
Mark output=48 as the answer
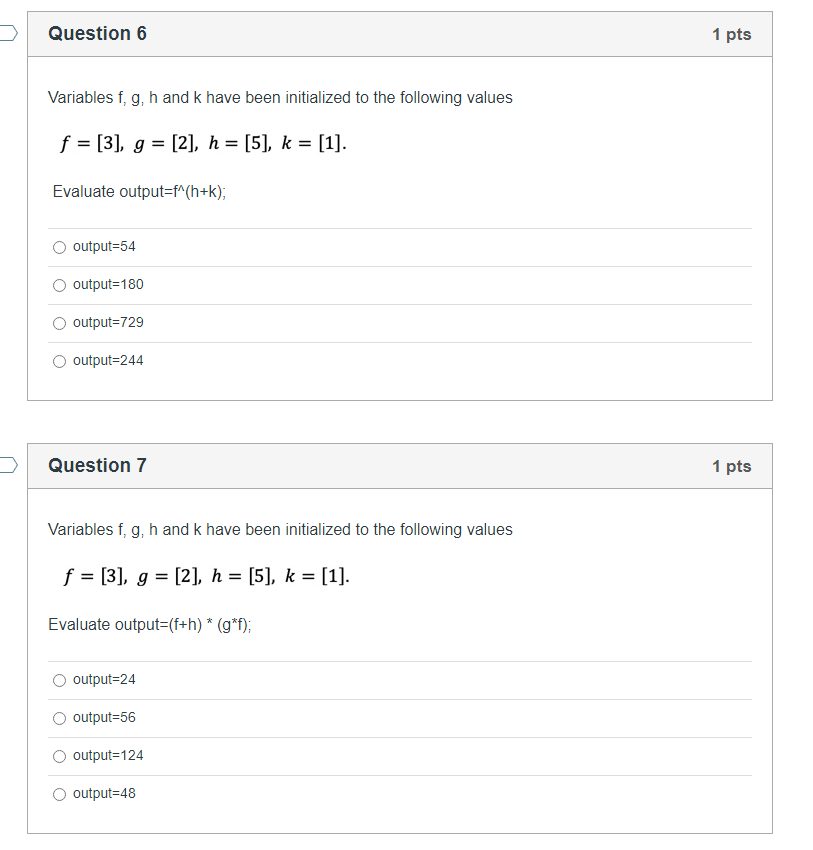(60, 794)
